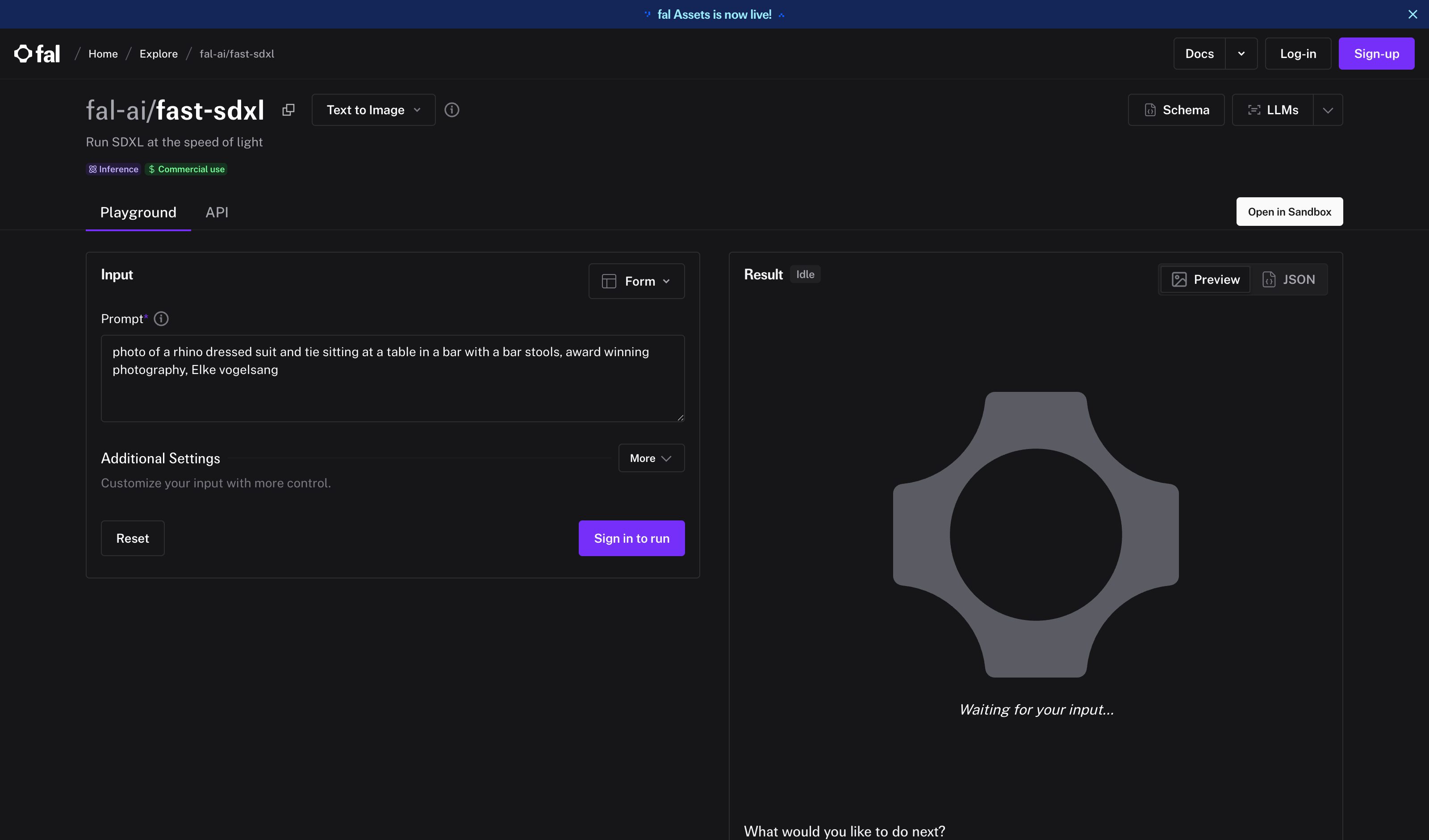This screenshot has height=840, width=1429.
Task: Click the Commercial use tag badge
Action: pyautogui.click(x=186, y=169)
